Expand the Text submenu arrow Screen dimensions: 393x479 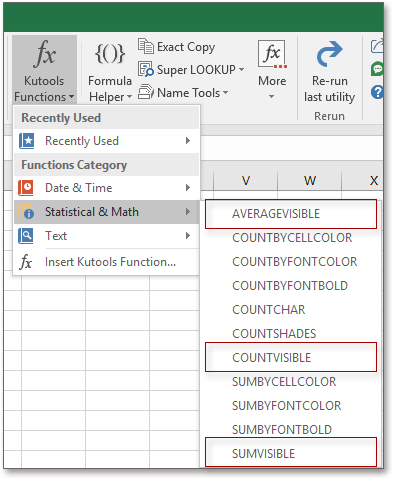[x=188, y=236]
